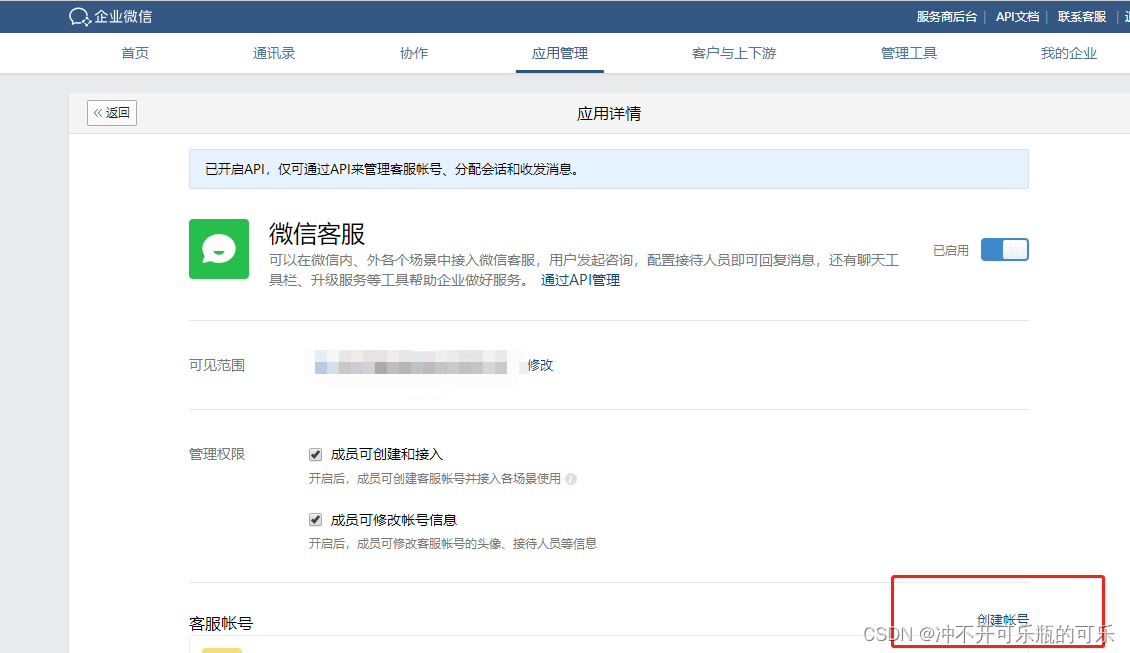Open 服务商后台 link
Viewport: 1130px width, 653px height.
(946, 17)
